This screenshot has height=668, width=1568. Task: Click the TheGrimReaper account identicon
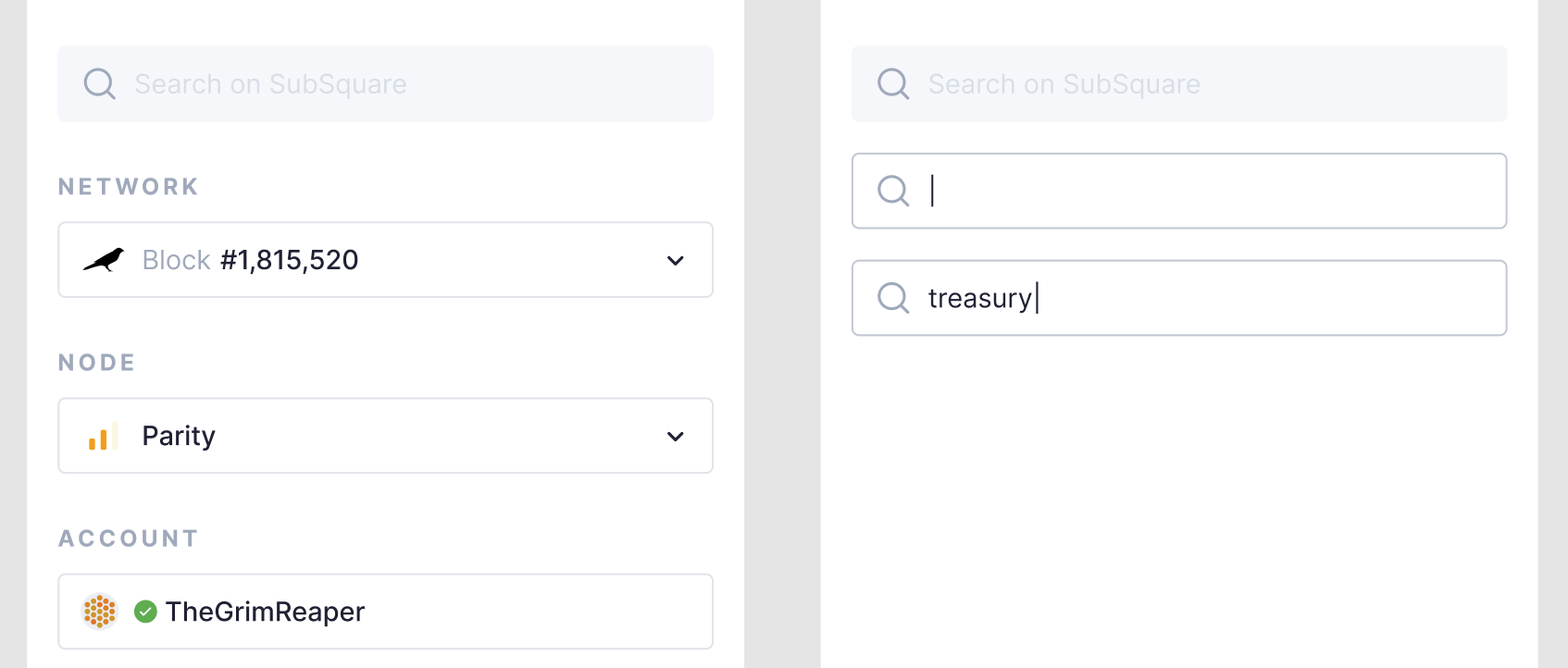(100, 612)
